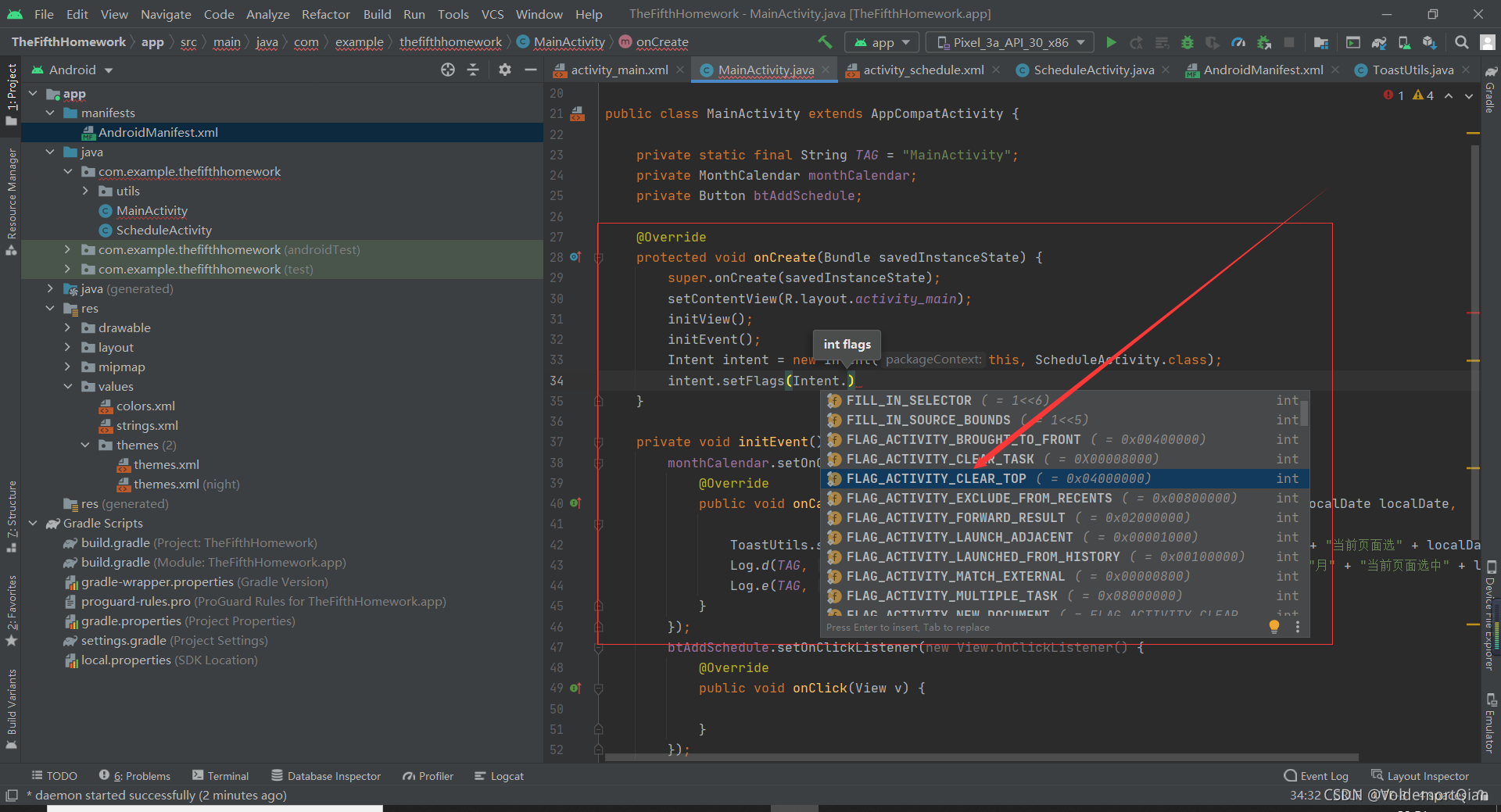This screenshot has width=1501, height=812.
Task: Click Attach Debugger to Android Process icon
Action: click(x=1264, y=42)
